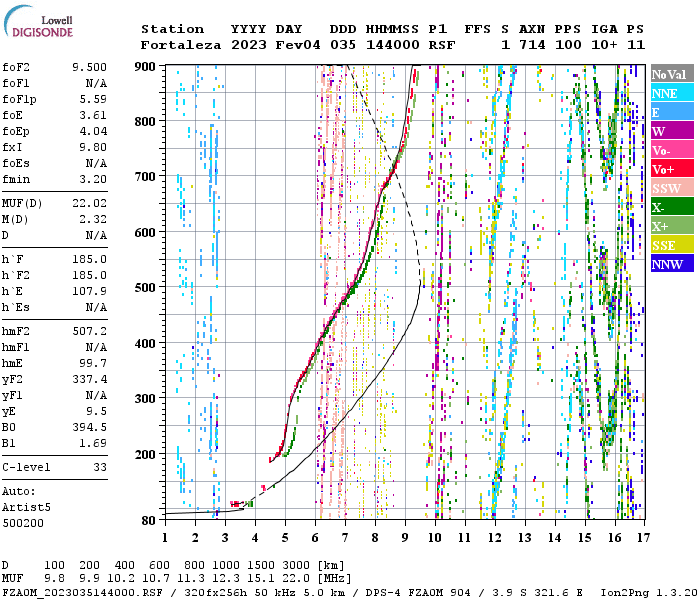Click the 9 MHz frequency axis label
700x600 pixels.
point(405,538)
